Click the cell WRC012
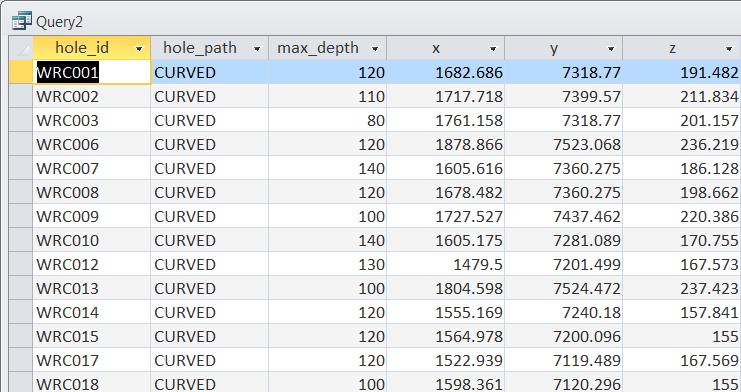741x392 pixels. pyautogui.click(x=92, y=264)
